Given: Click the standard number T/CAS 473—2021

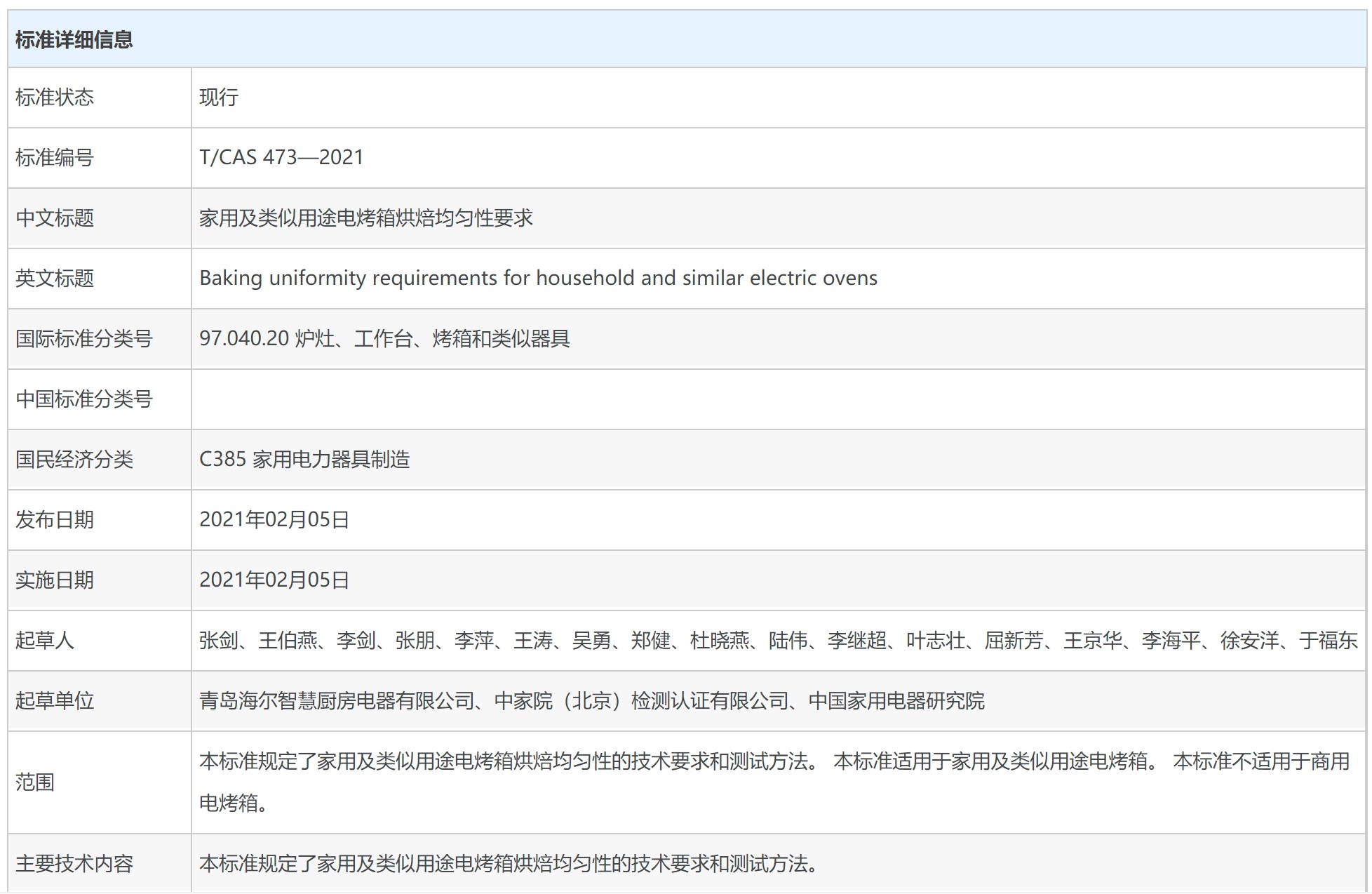Looking at the screenshot, I should click(x=281, y=157).
